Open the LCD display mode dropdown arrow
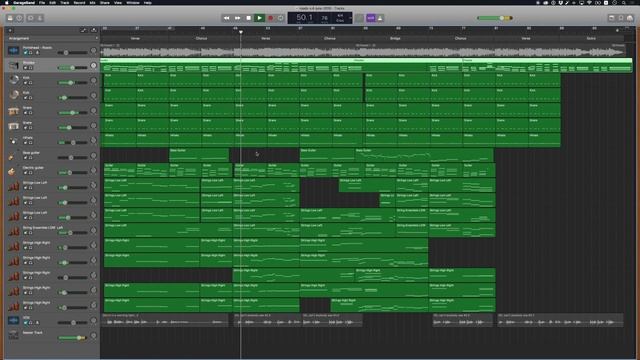 pyautogui.click(x=350, y=18)
